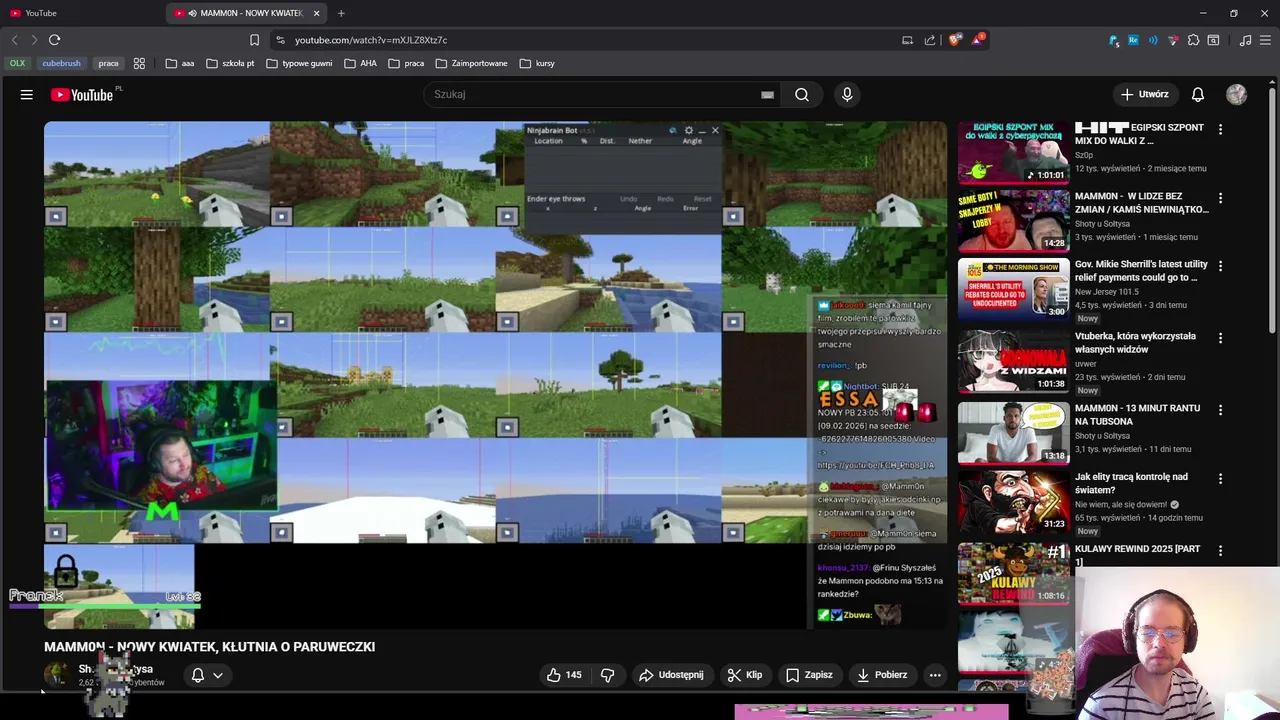Screen dimensions: 1280x720
Task: Open the sidebar search panel icon
Action: (1213, 40)
